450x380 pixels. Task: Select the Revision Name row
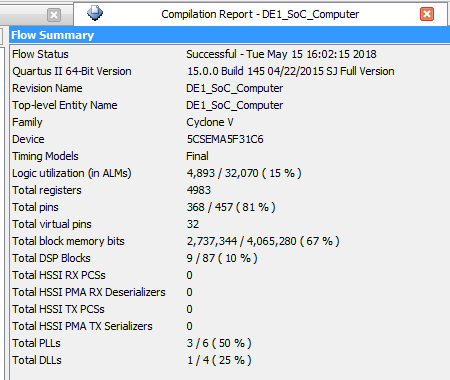click(x=230, y=88)
